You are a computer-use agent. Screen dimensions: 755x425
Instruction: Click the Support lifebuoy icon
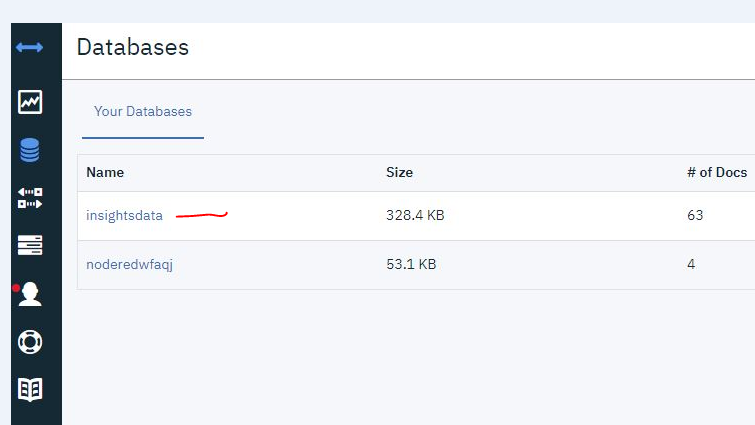point(30,341)
